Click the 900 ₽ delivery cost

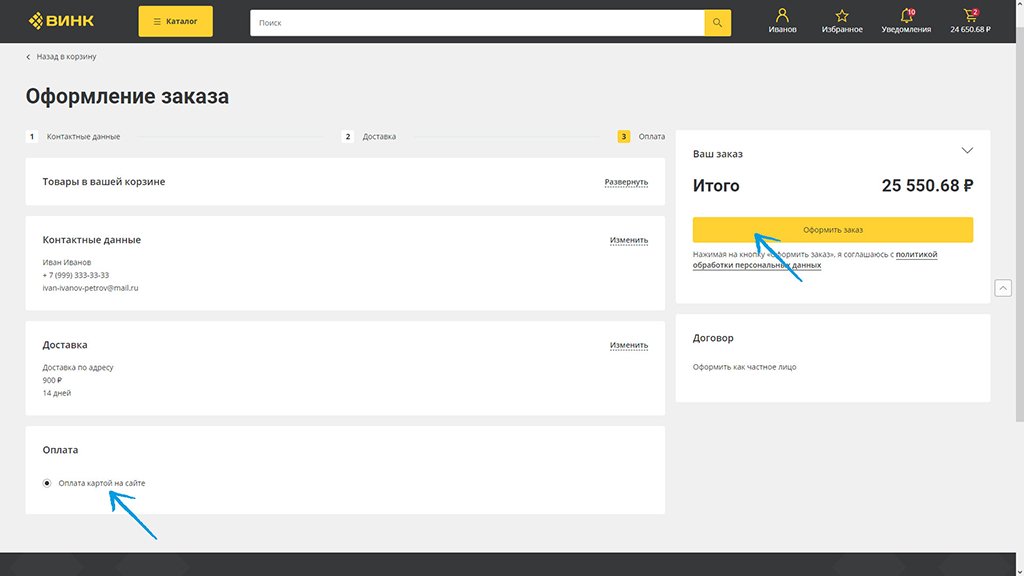point(52,380)
